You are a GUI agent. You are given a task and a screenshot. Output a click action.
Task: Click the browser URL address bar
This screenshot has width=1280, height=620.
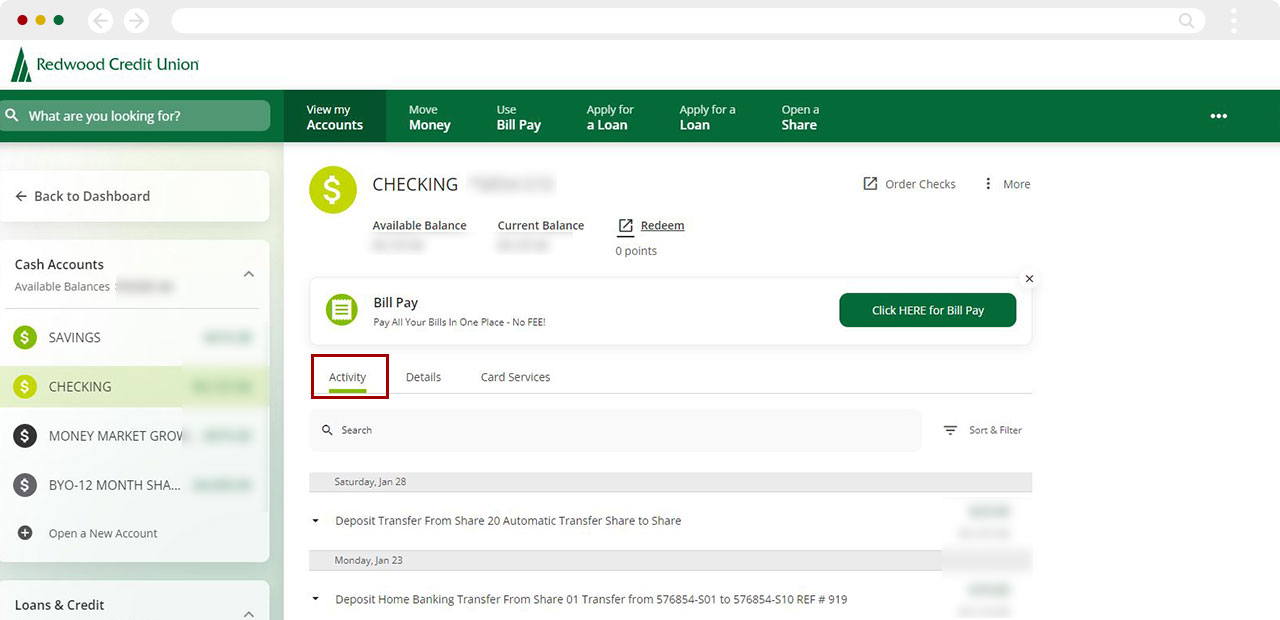(x=688, y=20)
